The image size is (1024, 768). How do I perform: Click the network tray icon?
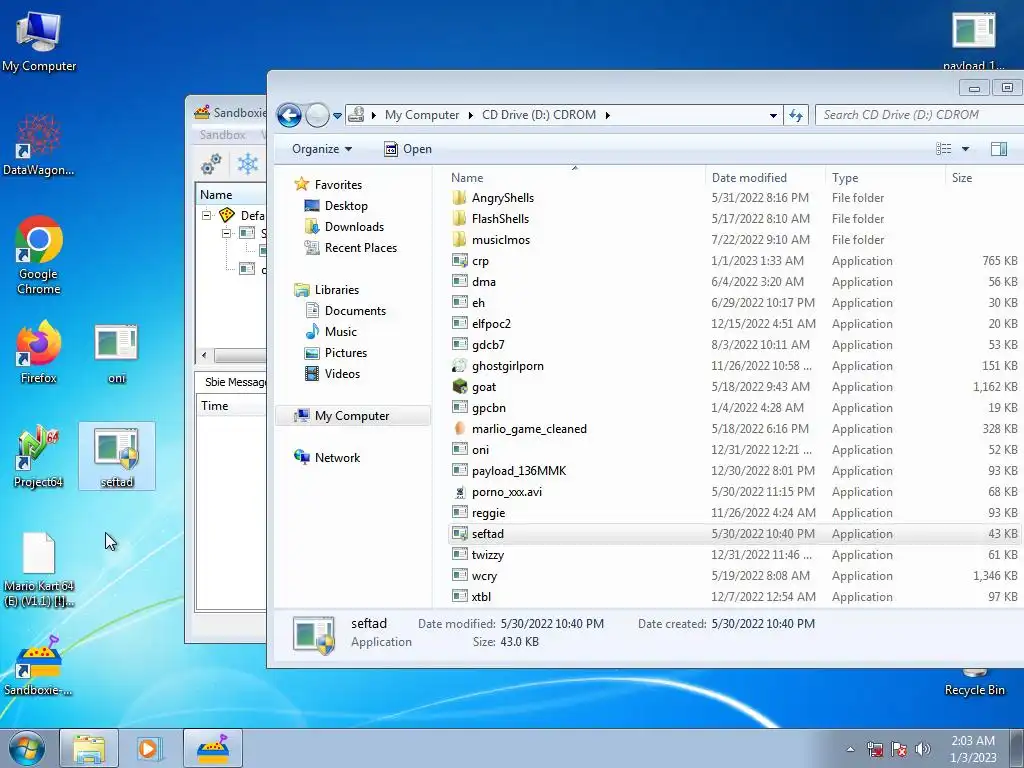coord(874,749)
